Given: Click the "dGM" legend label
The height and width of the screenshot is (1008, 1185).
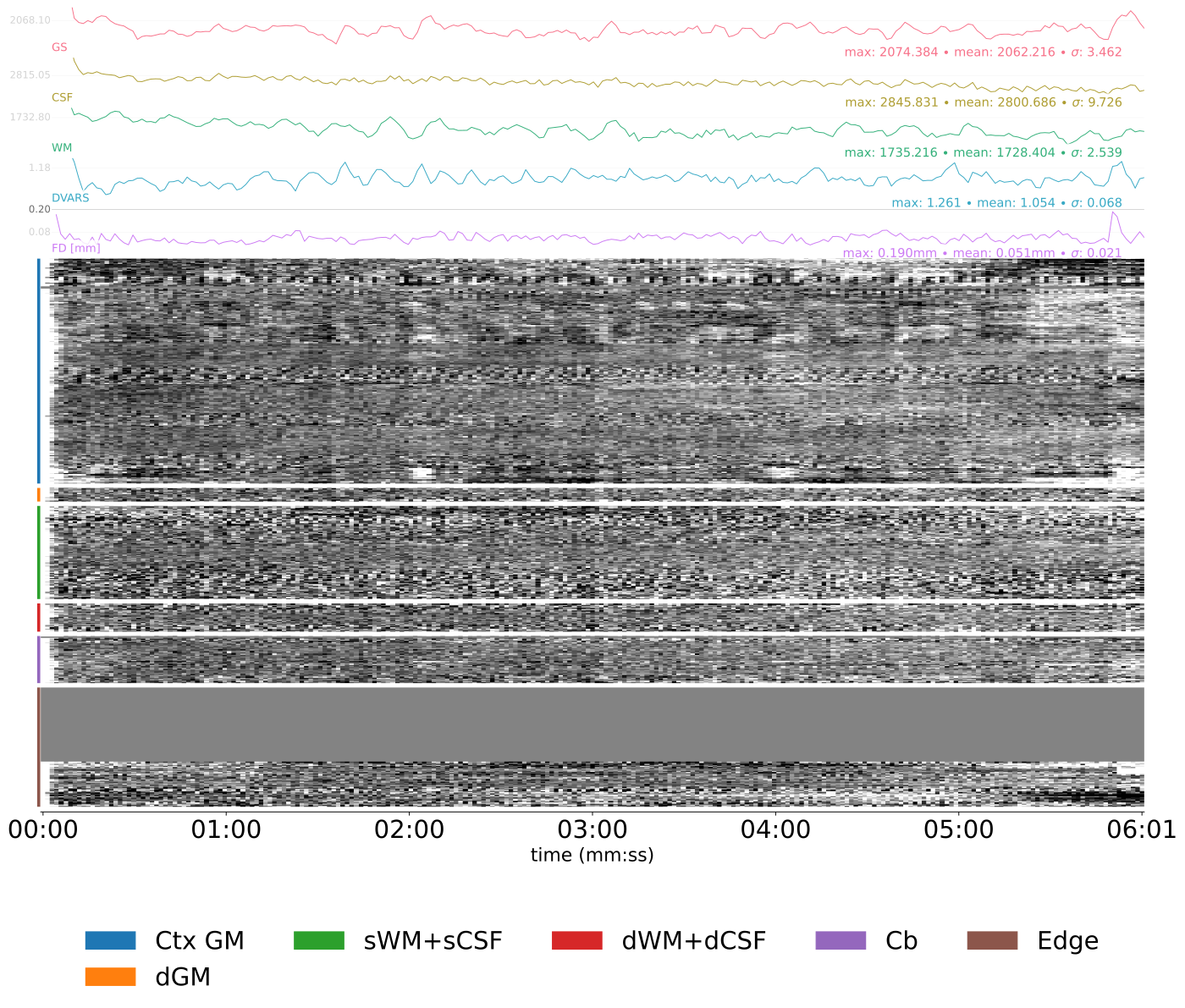Looking at the screenshot, I should [183, 978].
